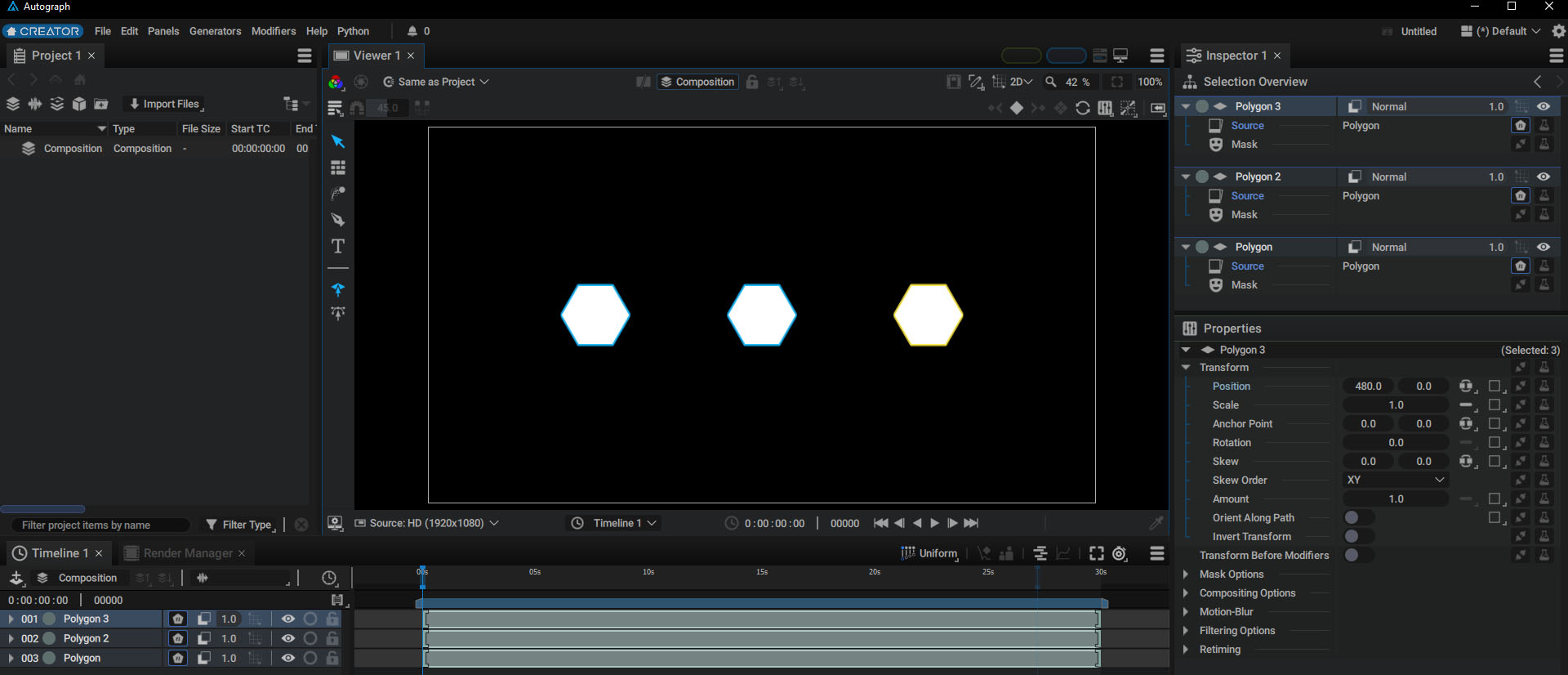
Task: Click the Default workspace selector
Action: (x=1501, y=31)
